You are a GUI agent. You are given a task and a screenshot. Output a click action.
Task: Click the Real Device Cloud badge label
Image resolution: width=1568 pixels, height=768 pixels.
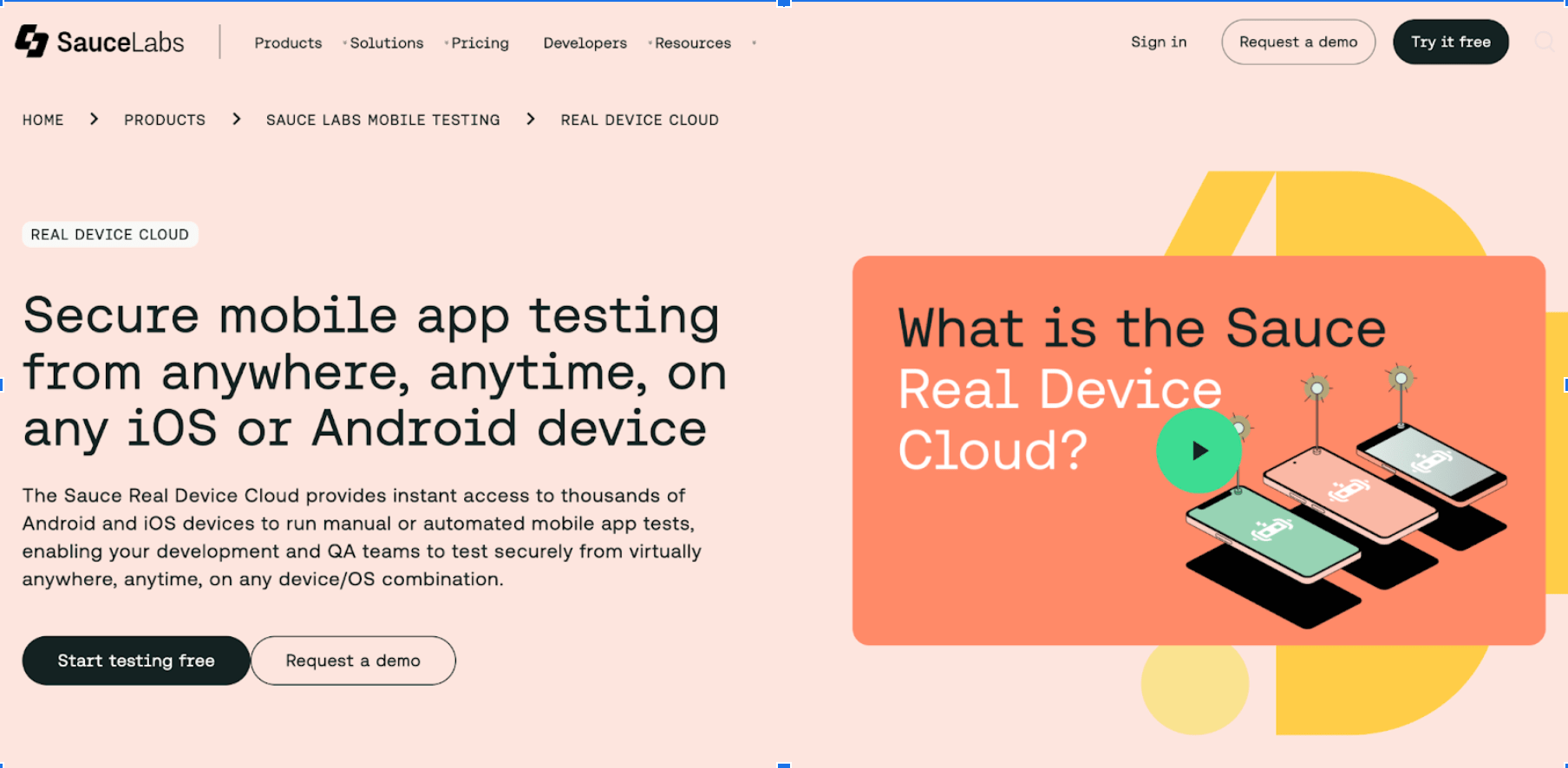click(110, 235)
